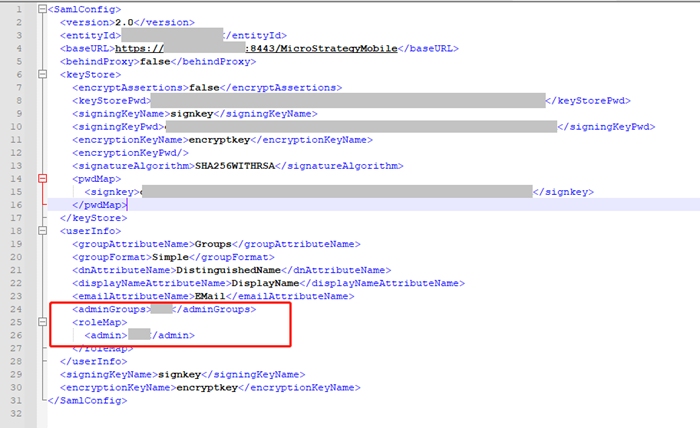The width and height of the screenshot is (700, 428).
Task: Click line number 1 in the margin
Action: 19,9
